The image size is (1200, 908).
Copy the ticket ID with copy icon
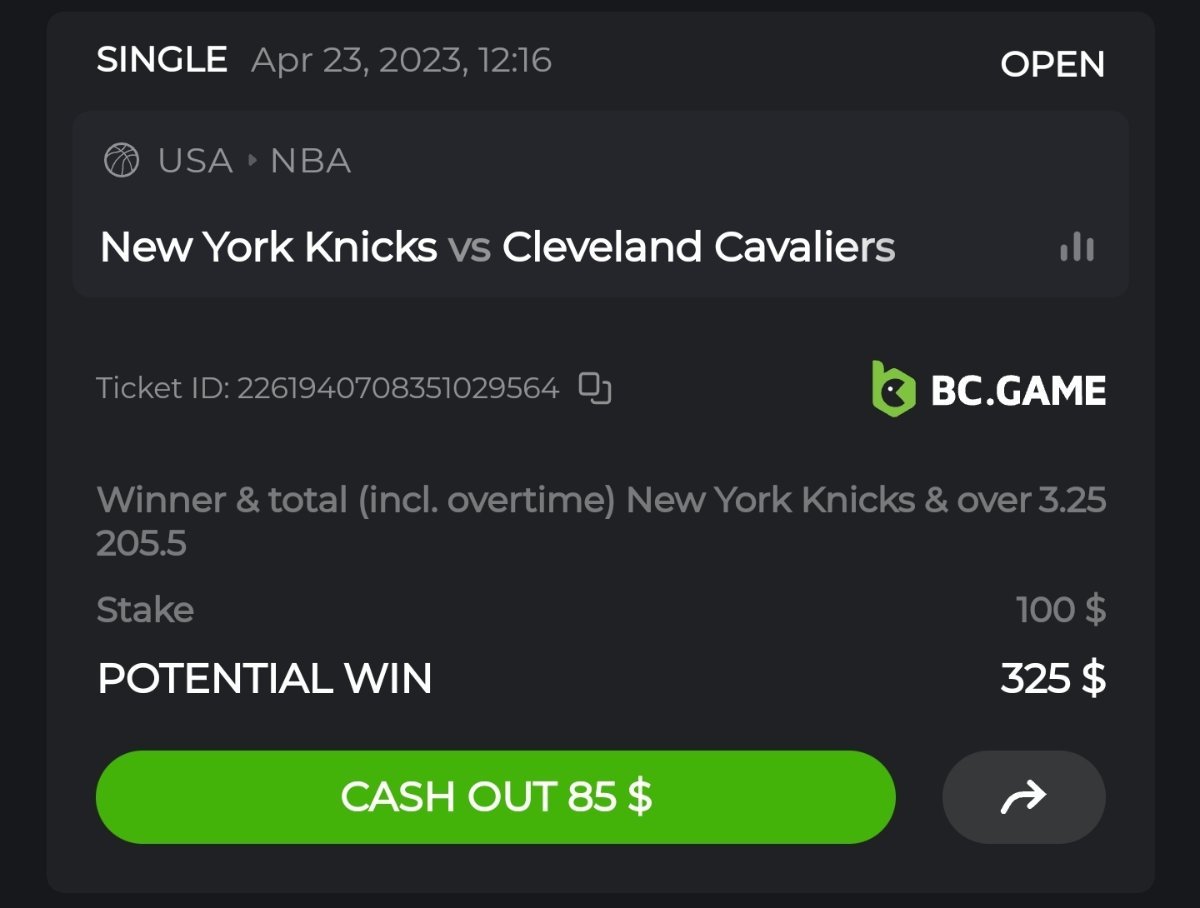tap(595, 388)
